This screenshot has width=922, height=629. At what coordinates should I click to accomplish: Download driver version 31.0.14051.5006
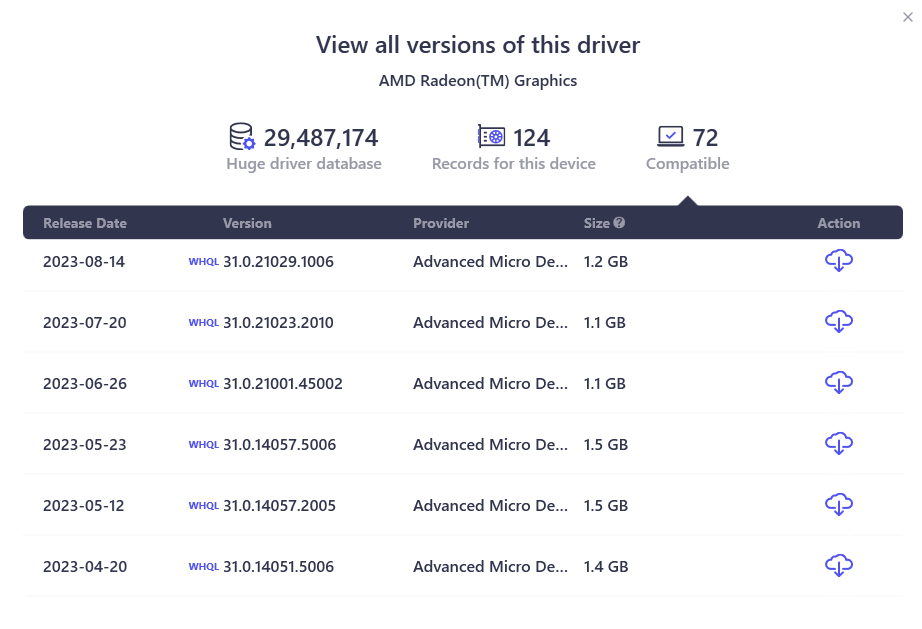[x=838, y=566]
